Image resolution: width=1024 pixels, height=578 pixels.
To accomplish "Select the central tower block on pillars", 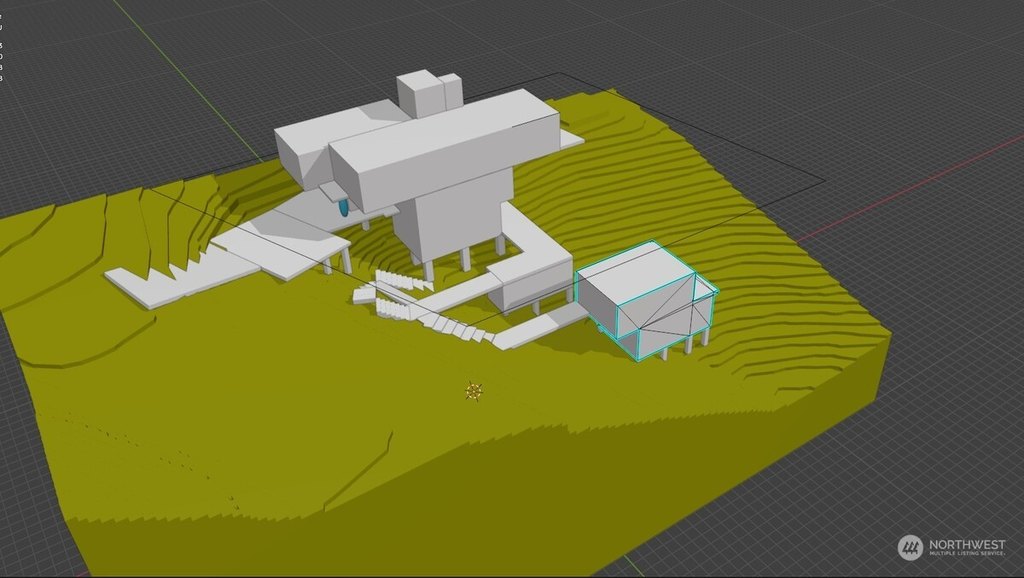I will point(450,215).
